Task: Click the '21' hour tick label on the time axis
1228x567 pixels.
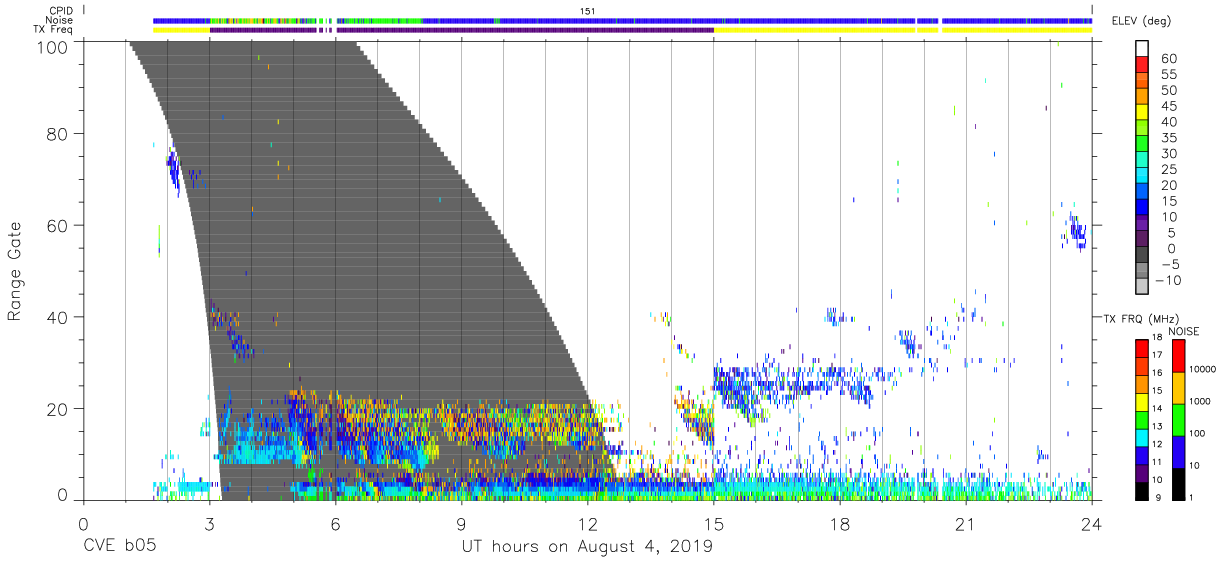Action: (x=966, y=522)
